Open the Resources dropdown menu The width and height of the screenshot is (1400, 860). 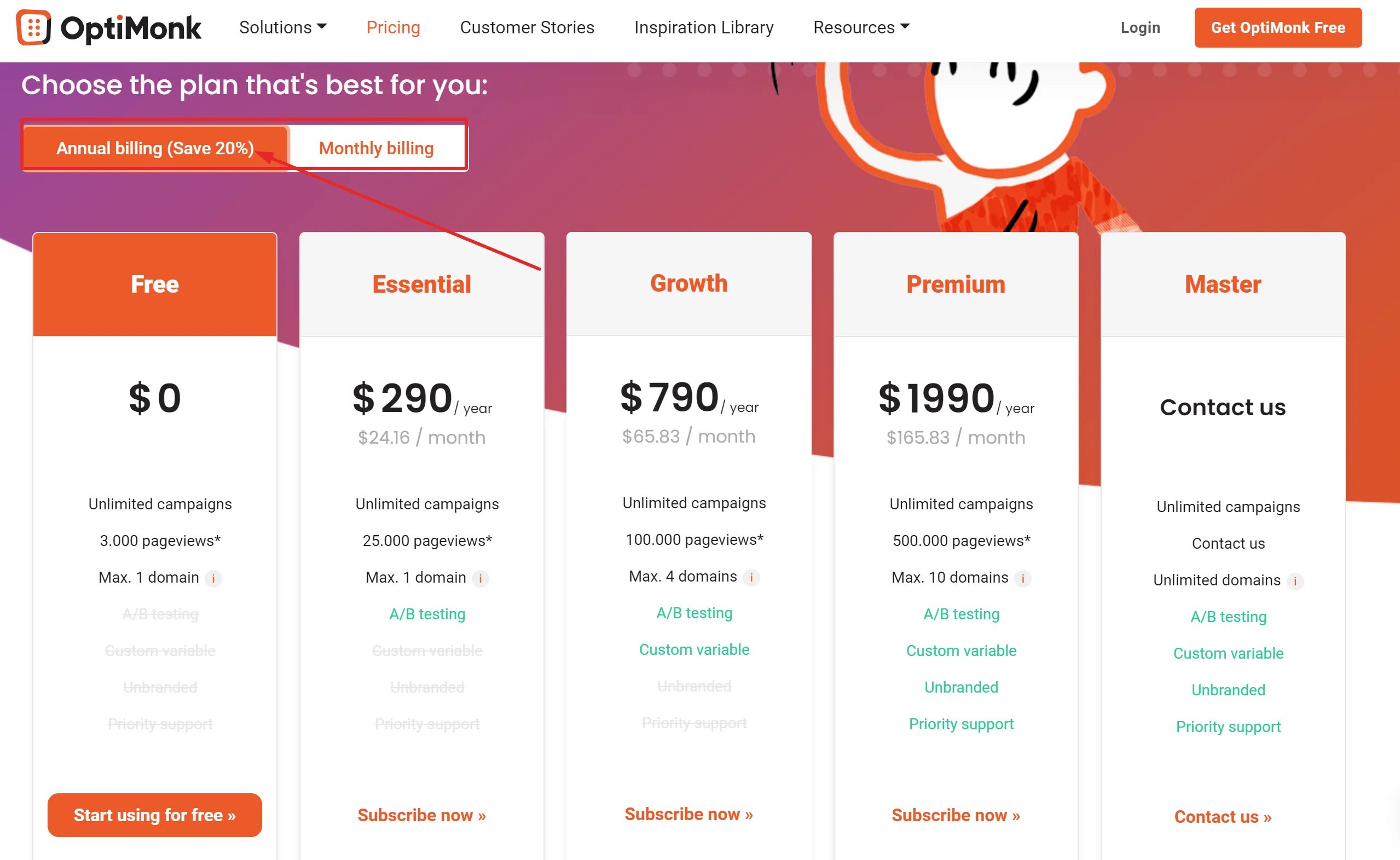[x=861, y=27]
